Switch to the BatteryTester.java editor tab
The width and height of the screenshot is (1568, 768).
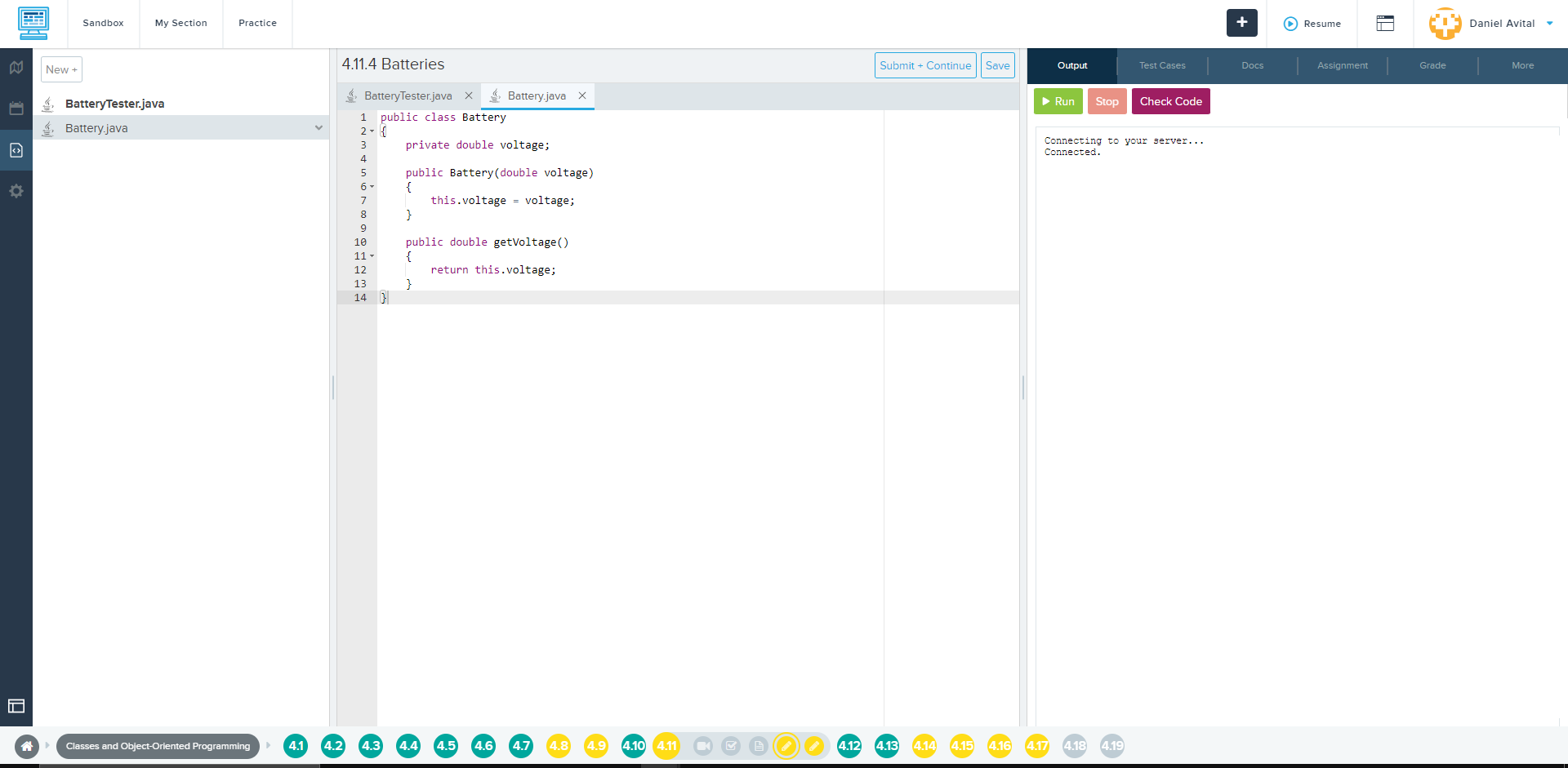click(408, 96)
